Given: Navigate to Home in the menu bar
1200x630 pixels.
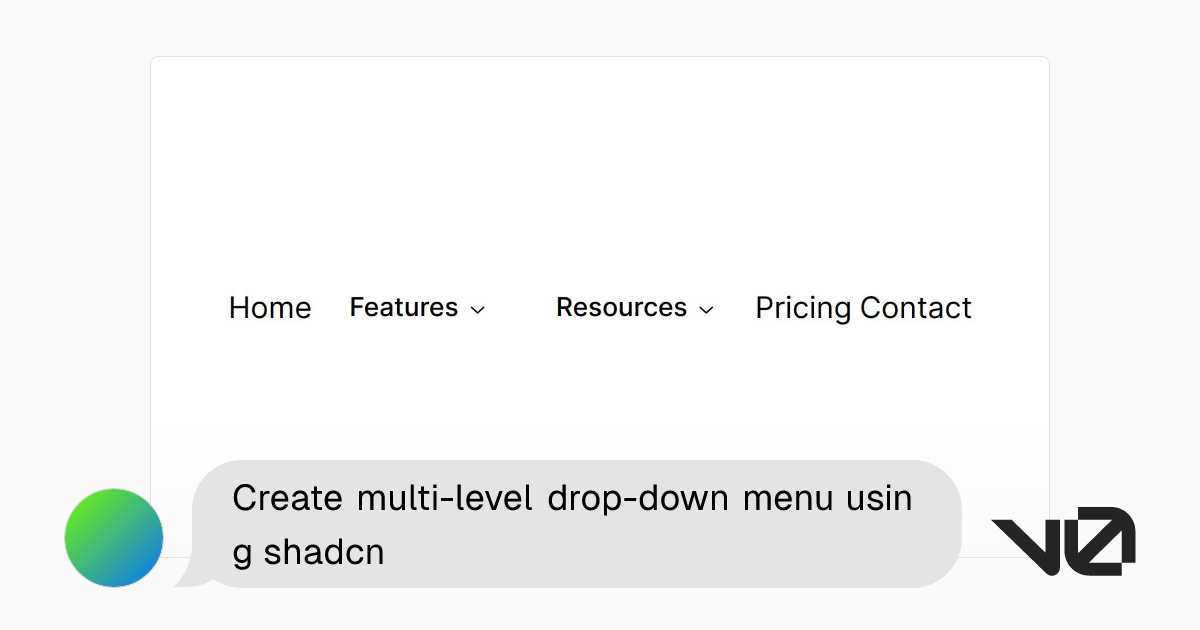Looking at the screenshot, I should (x=270, y=308).
